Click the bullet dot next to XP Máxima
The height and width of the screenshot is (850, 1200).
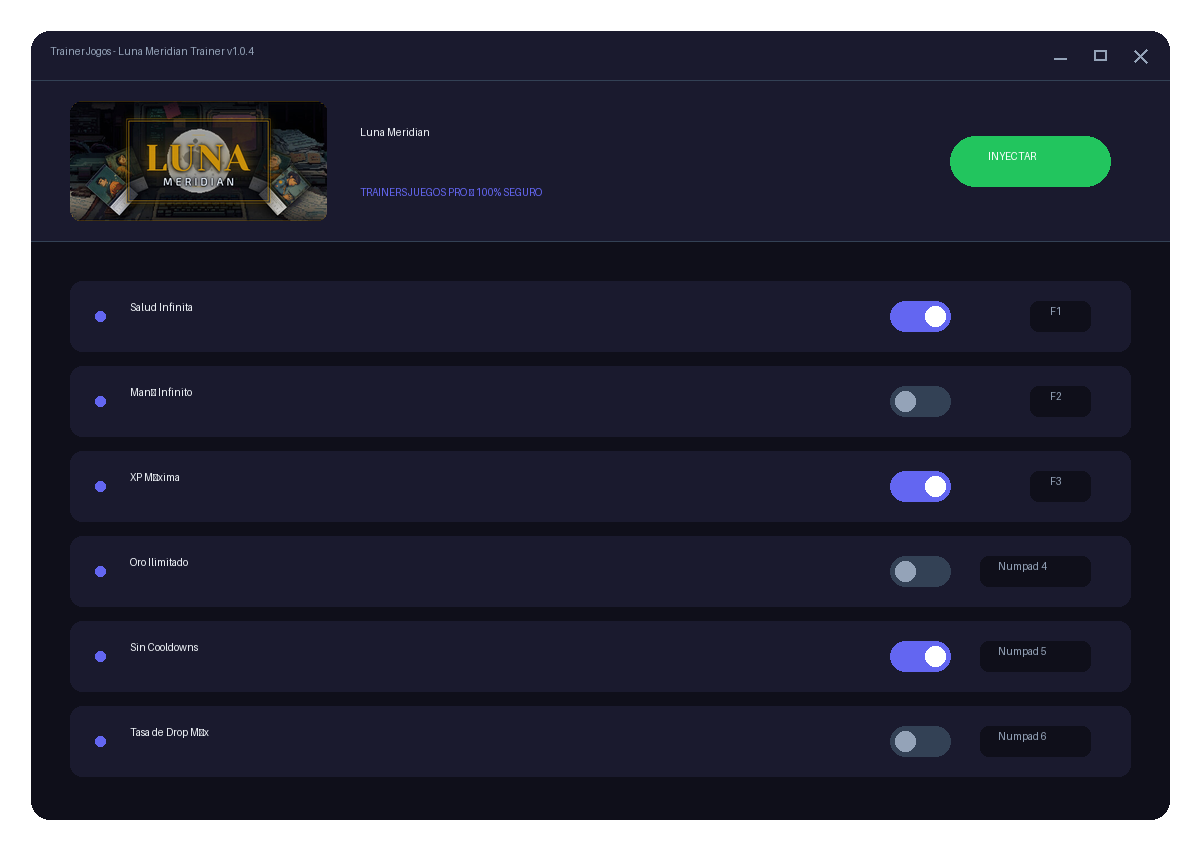click(x=100, y=486)
